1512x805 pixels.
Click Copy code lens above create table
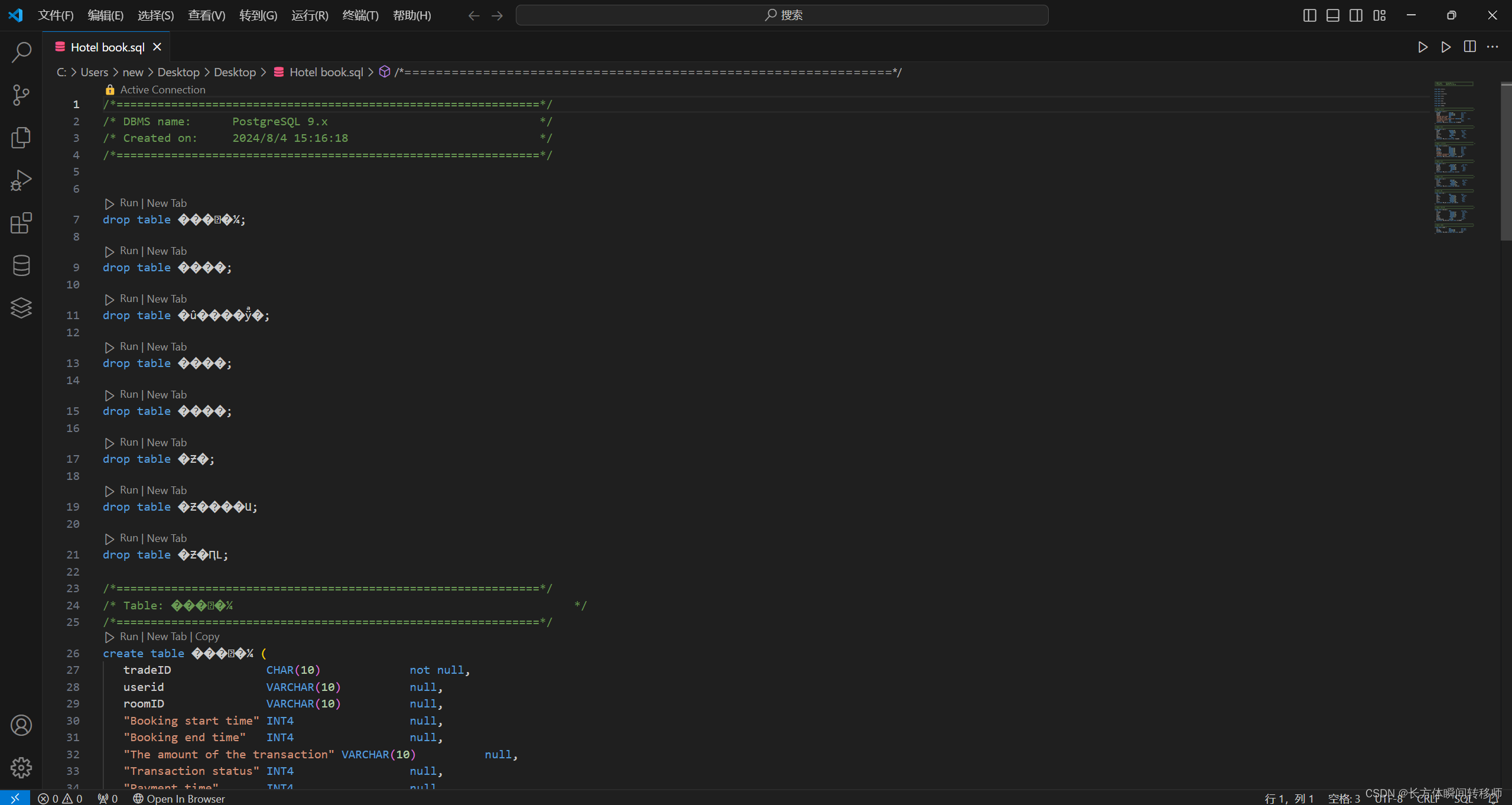pyautogui.click(x=207, y=637)
